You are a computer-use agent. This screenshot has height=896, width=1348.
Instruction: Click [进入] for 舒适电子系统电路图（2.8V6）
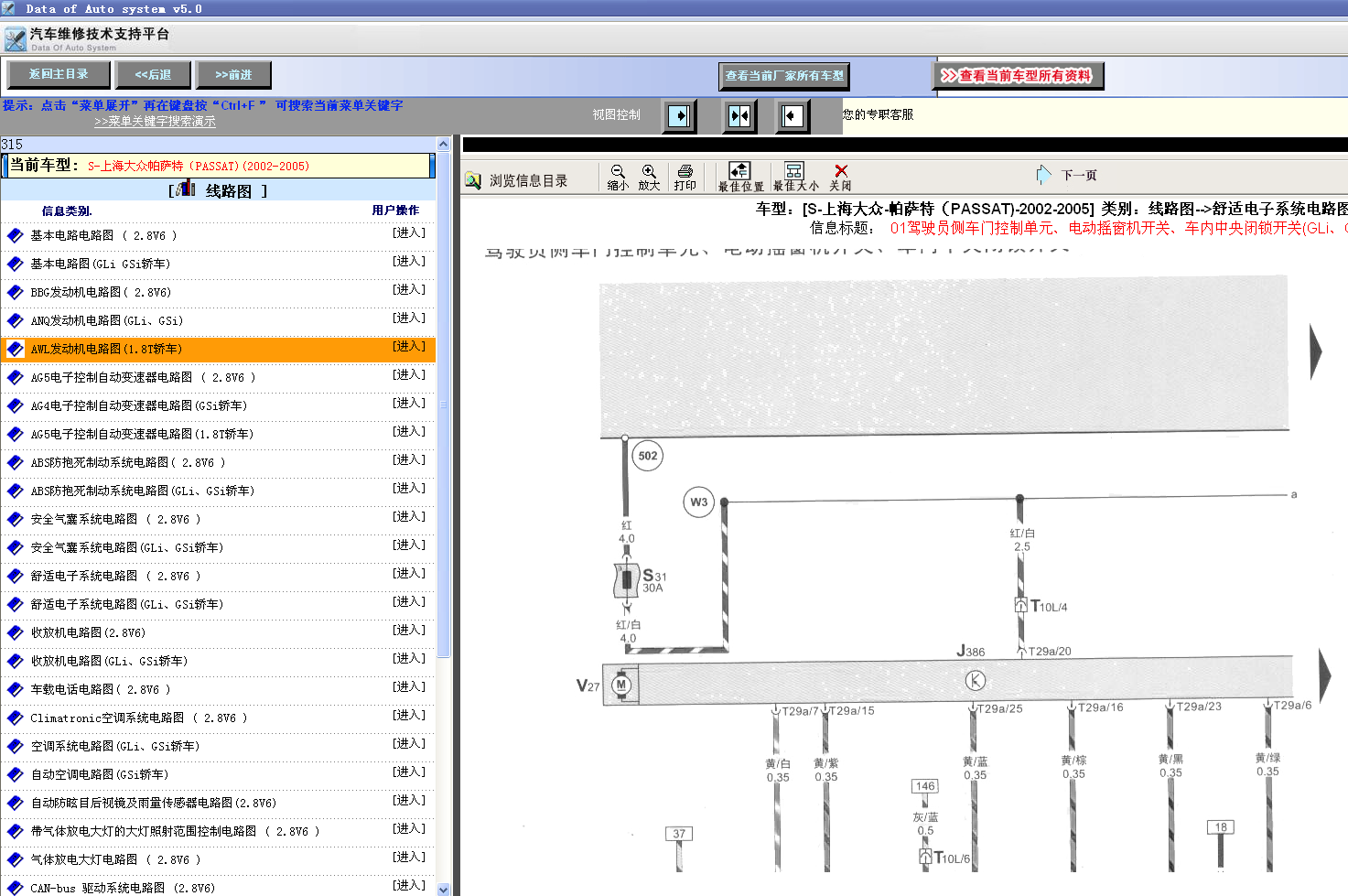click(x=409, y=573)
